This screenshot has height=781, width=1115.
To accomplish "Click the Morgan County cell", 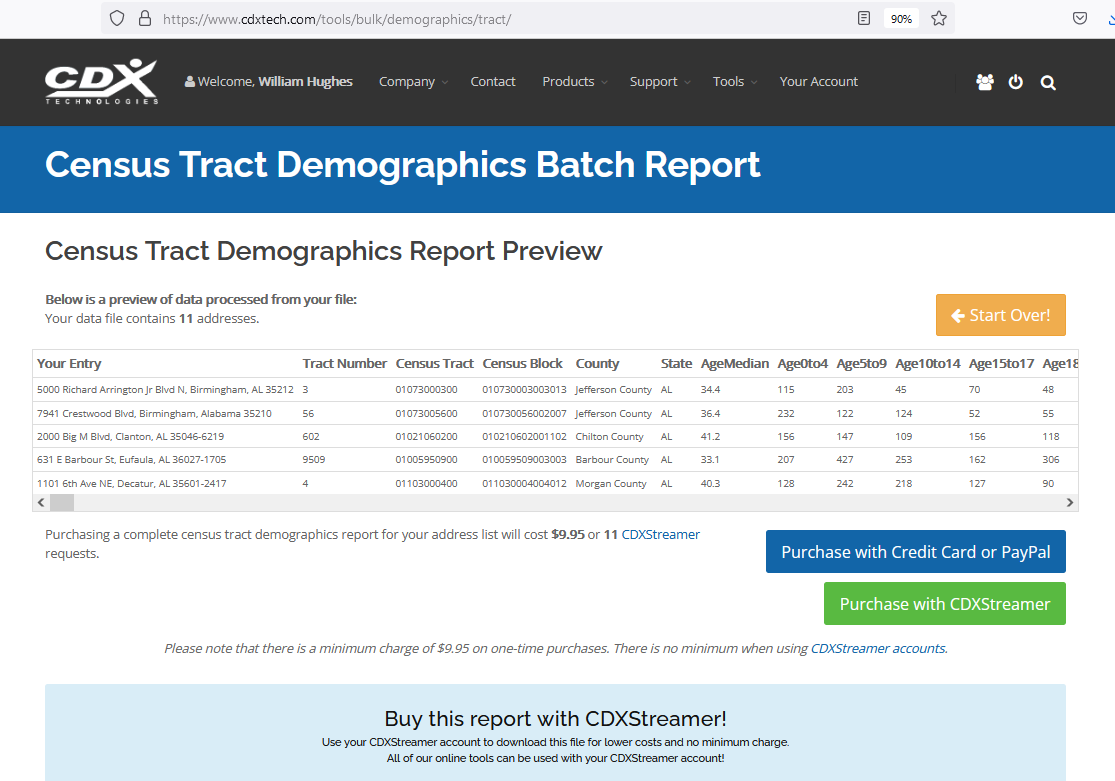I will coord(611,484).
